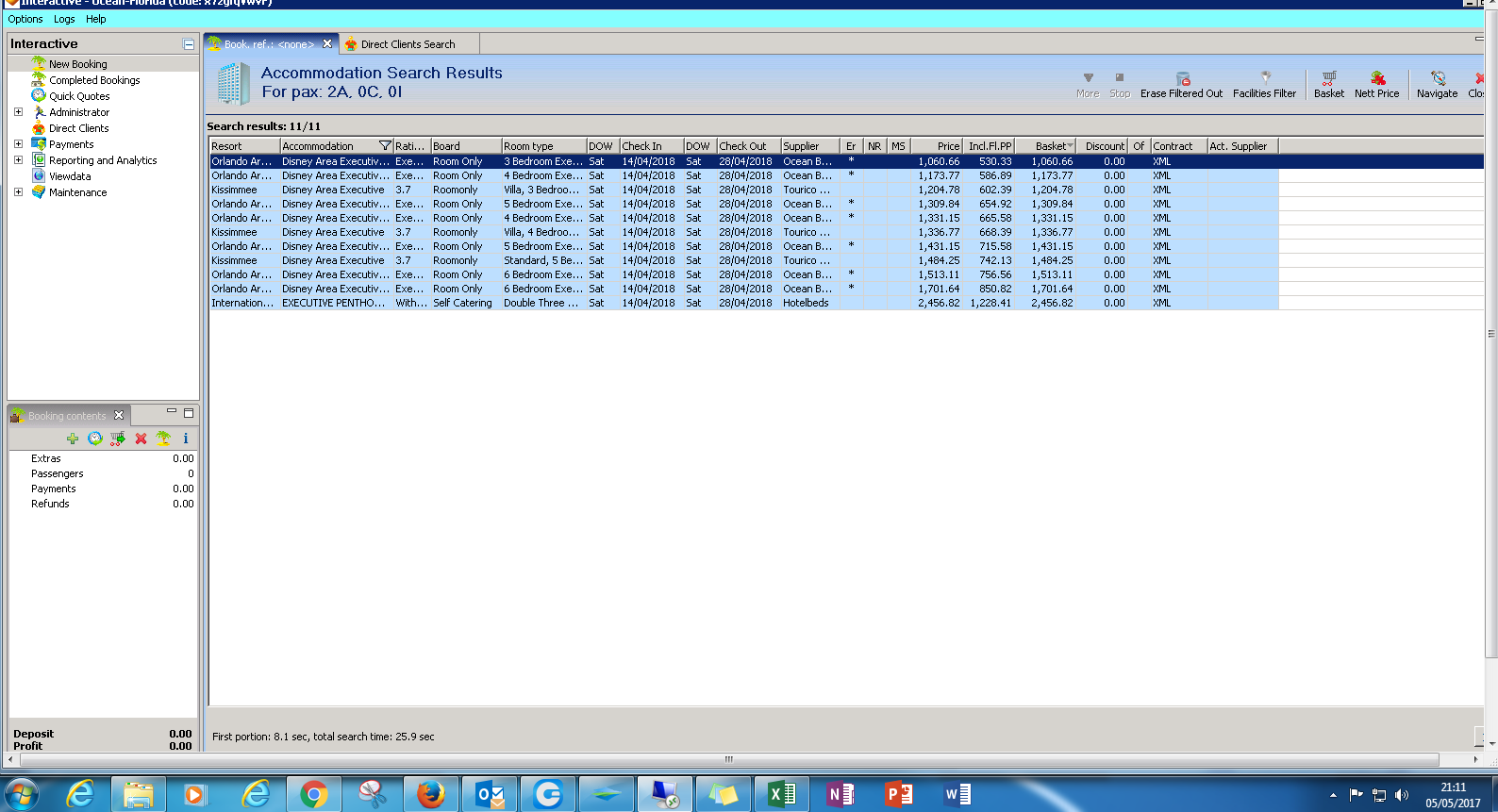Click the Discount column header
Viewport: 1498px width, 812px height.
[1104, 146]
